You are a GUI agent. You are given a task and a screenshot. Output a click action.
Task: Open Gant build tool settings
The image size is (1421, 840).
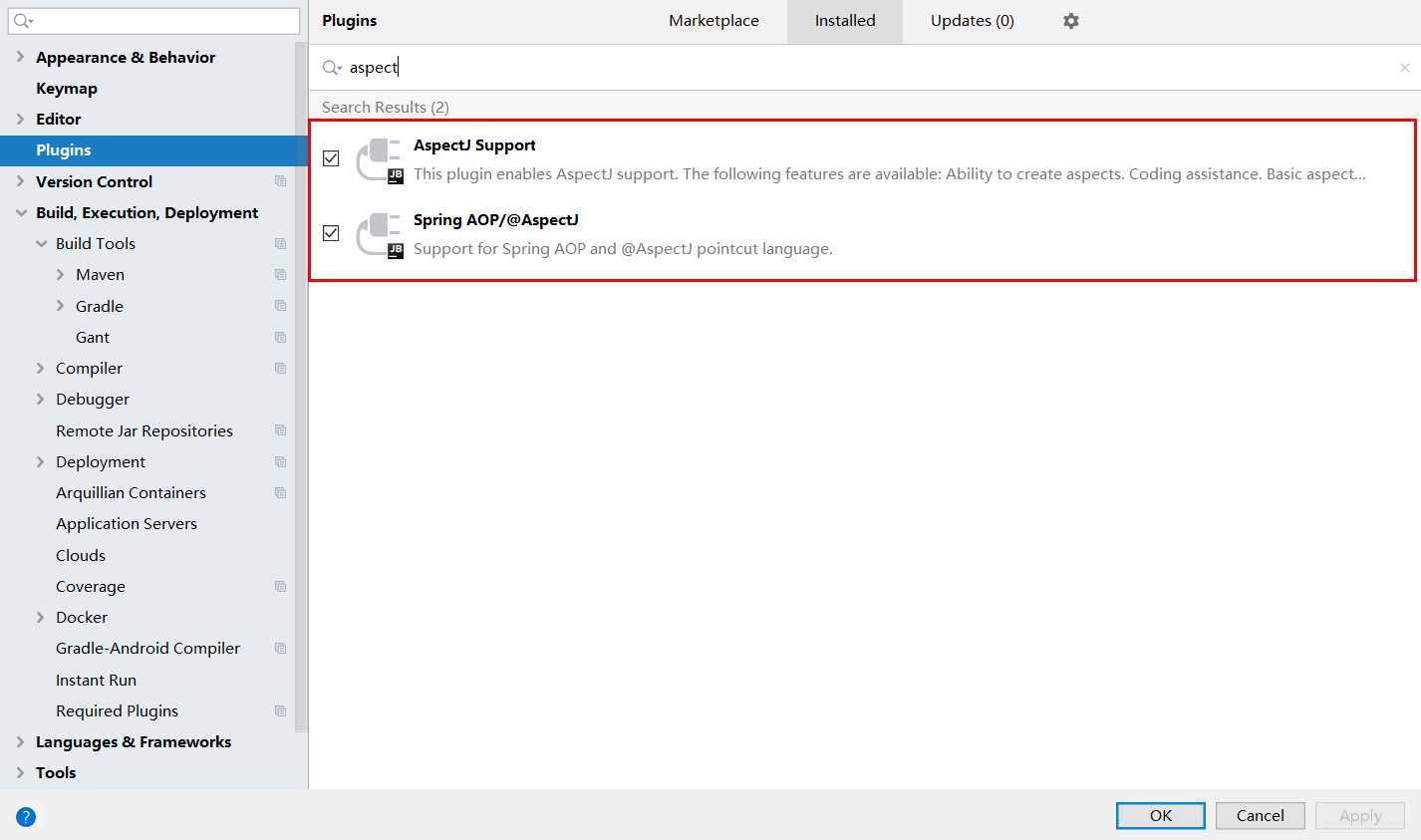93,337
